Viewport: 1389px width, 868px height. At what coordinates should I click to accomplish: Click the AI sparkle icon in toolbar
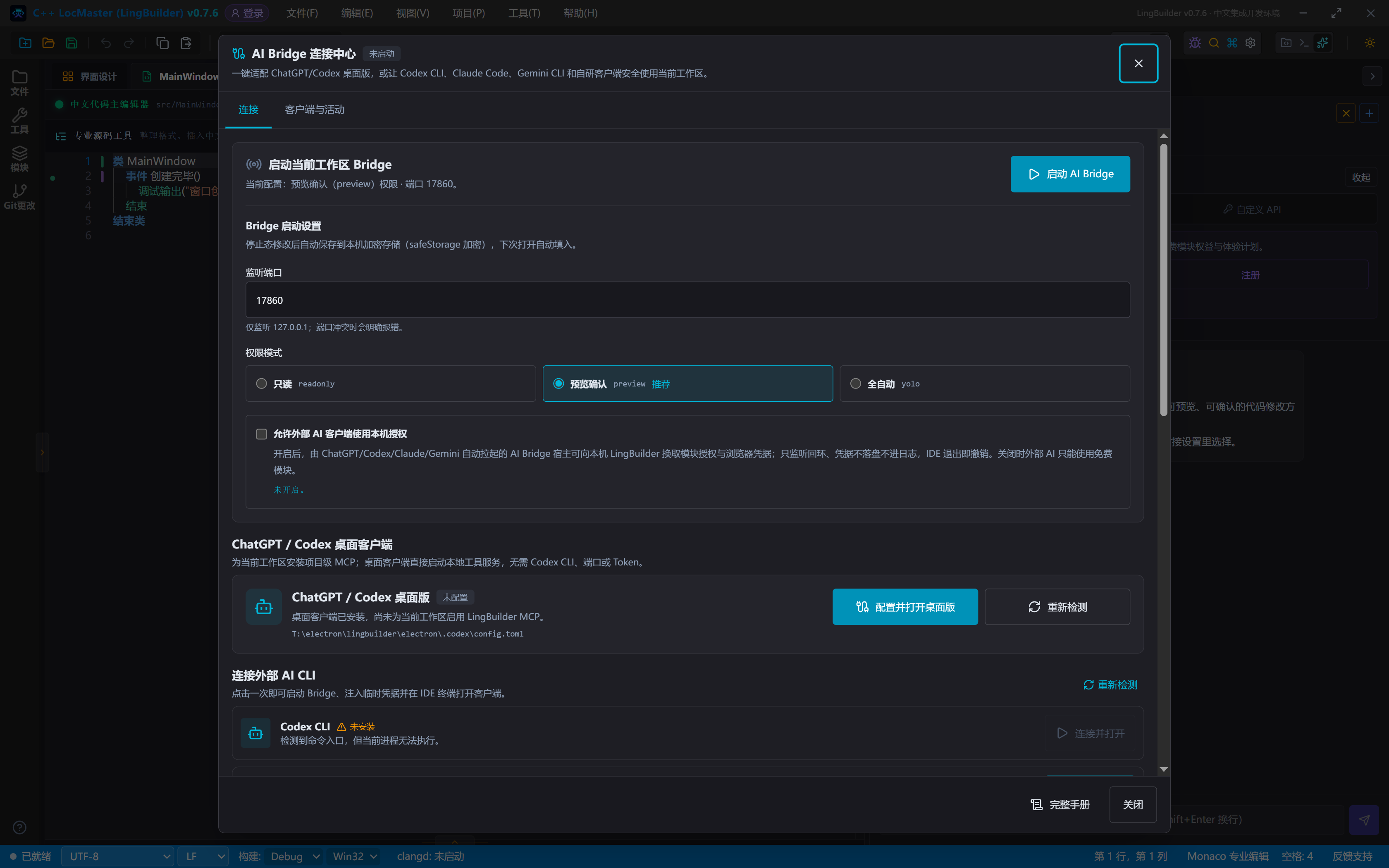pos(1322,43)
